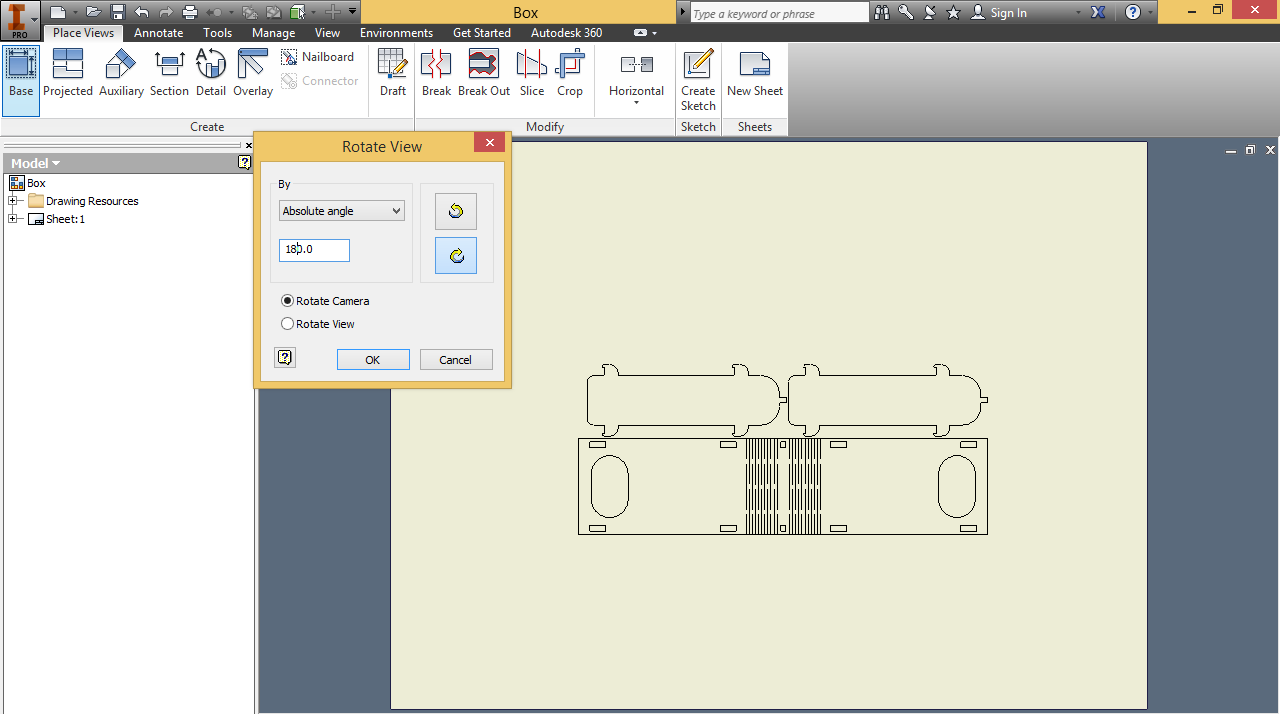1280x714 pixels.
Task: Select the Rotate View option
Action: [288, 323]
